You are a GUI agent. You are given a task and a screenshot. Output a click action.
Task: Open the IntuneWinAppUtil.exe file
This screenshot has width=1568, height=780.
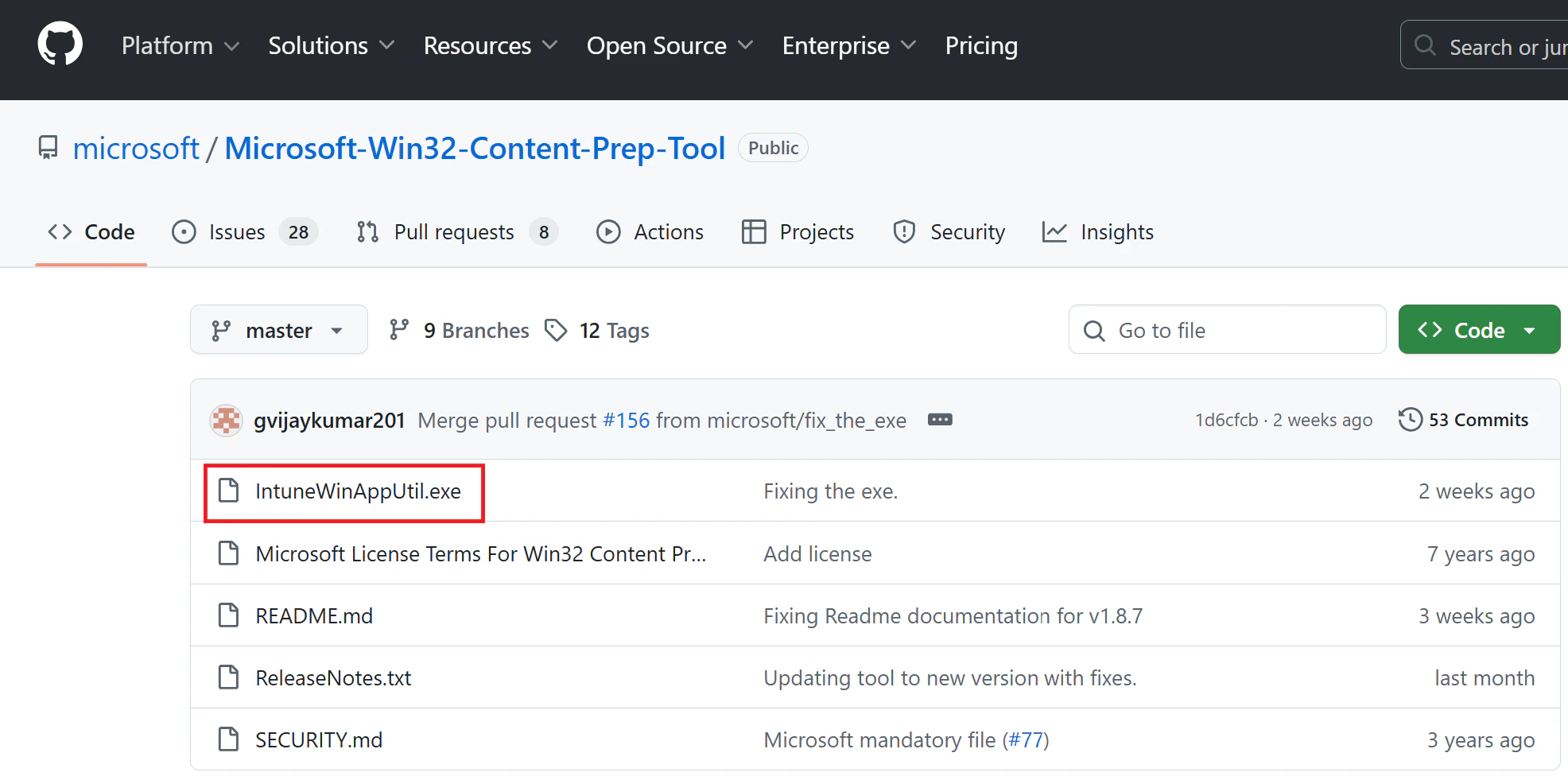tap(358, 491)
